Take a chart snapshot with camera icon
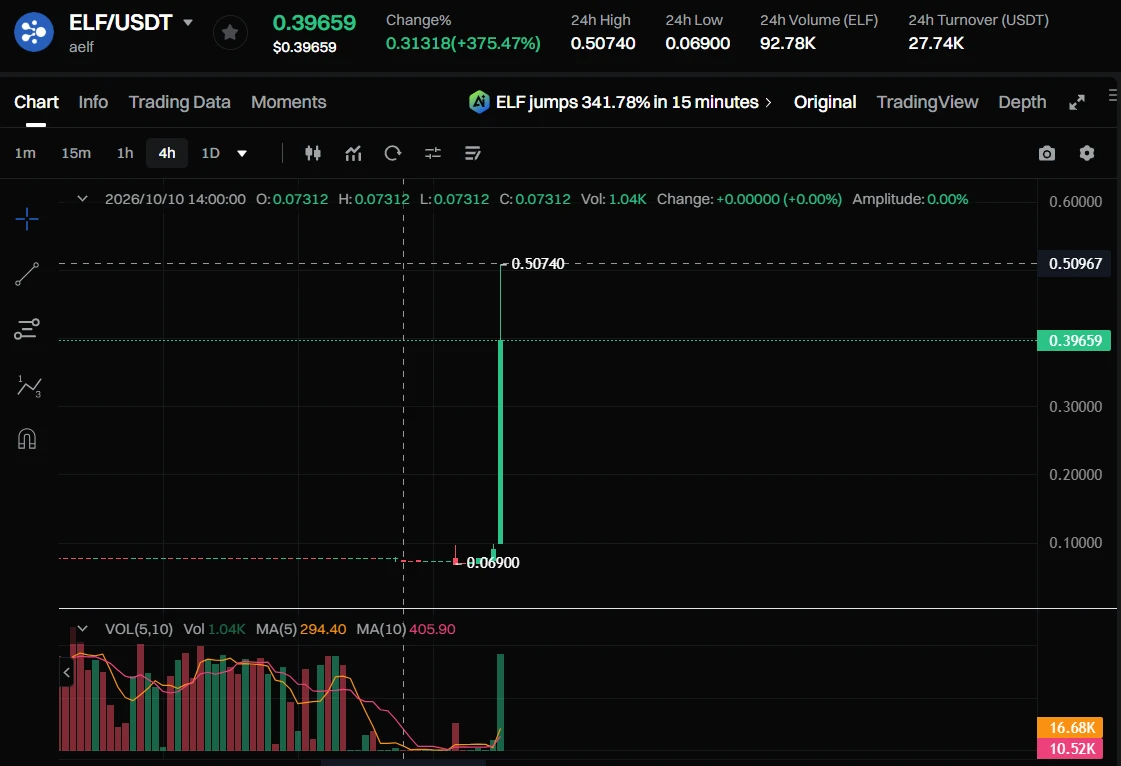This screenshot has width=1121, height=766. coord(1047,153)
